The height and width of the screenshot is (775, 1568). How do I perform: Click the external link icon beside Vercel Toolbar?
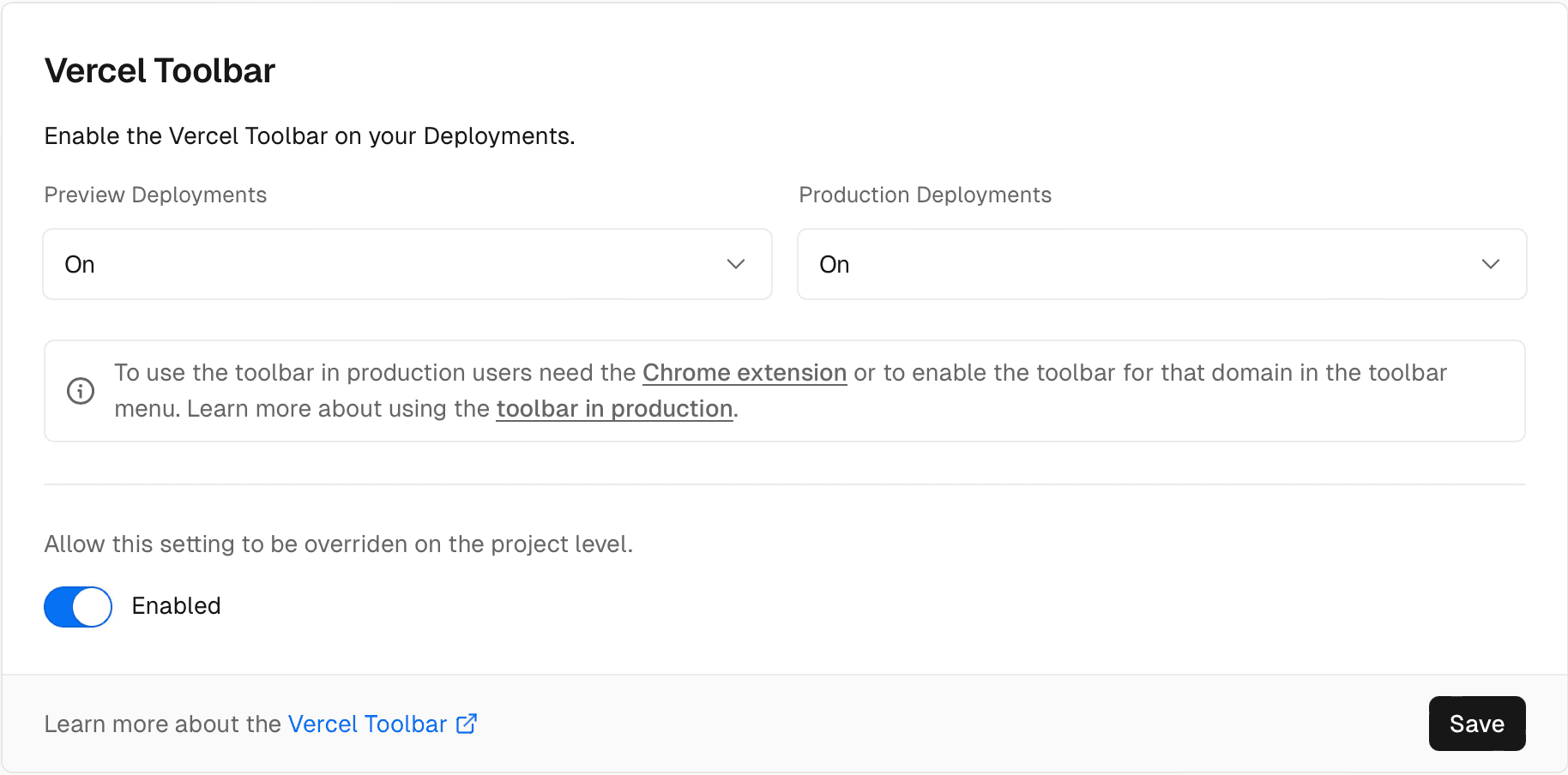[x=466, y=724]
